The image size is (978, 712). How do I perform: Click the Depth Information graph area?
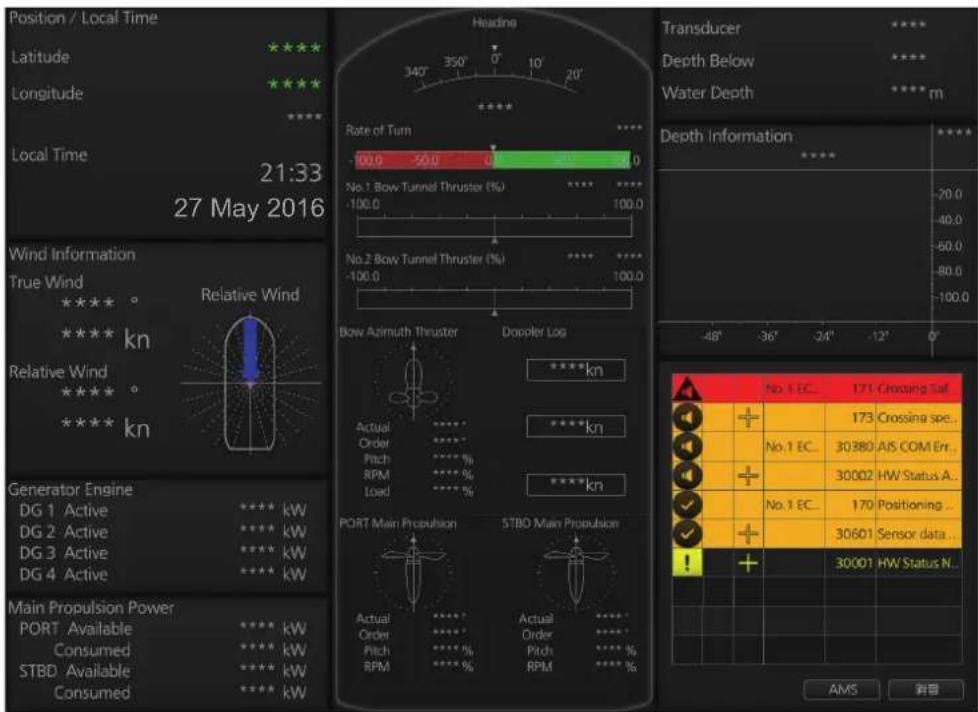point(795,246)
